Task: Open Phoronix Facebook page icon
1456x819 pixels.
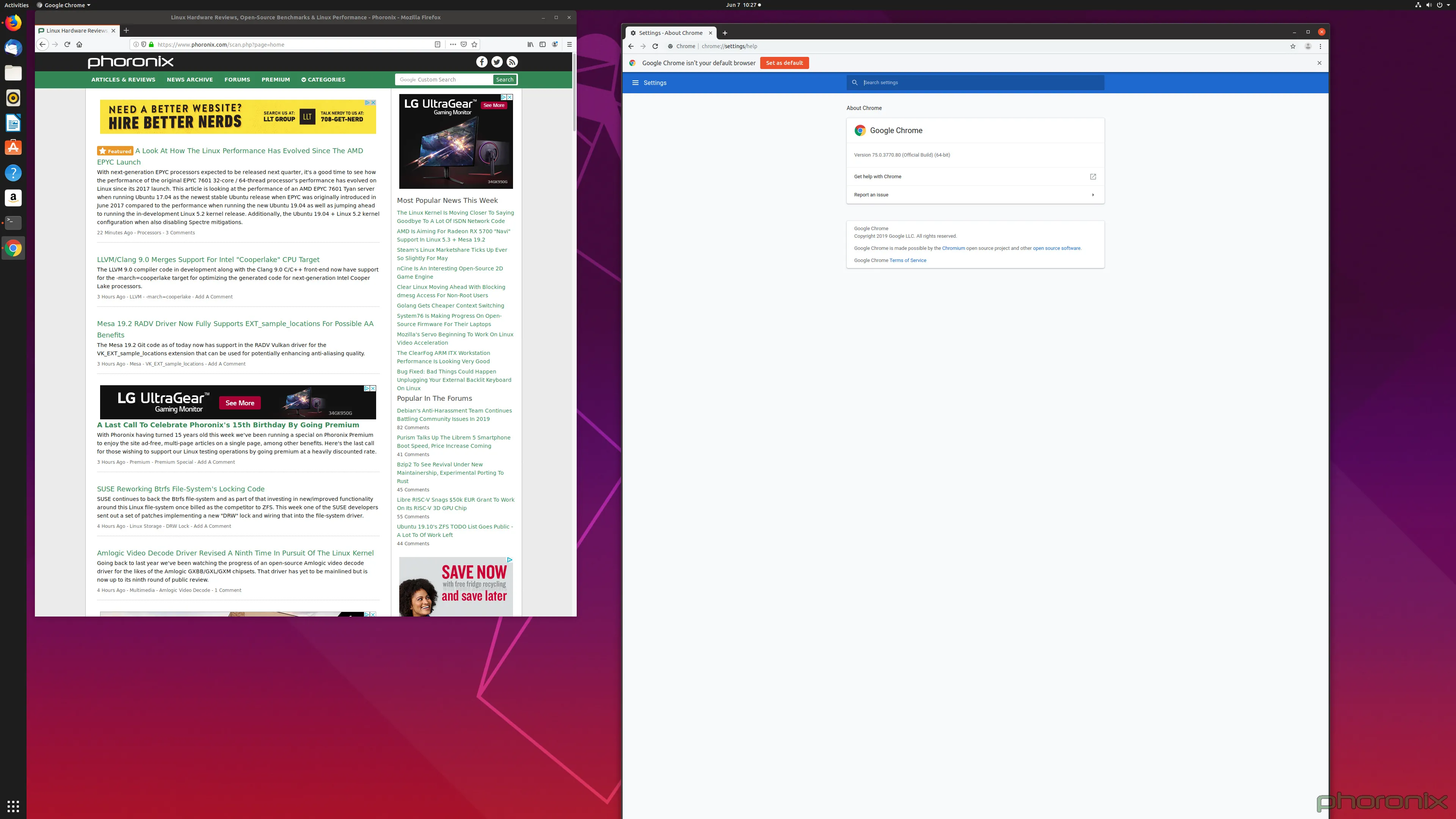Action: [x=482, y=61]
